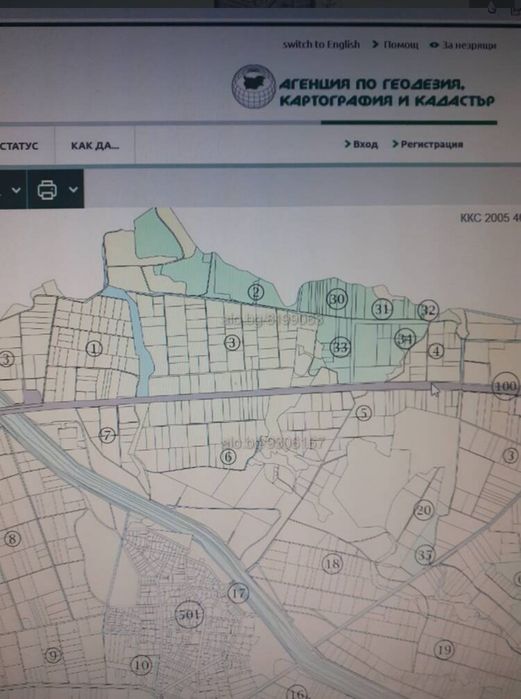This screenshot has height=699, width=521.
Task: Click block marker 18 on the map
Action: (332, 564)
